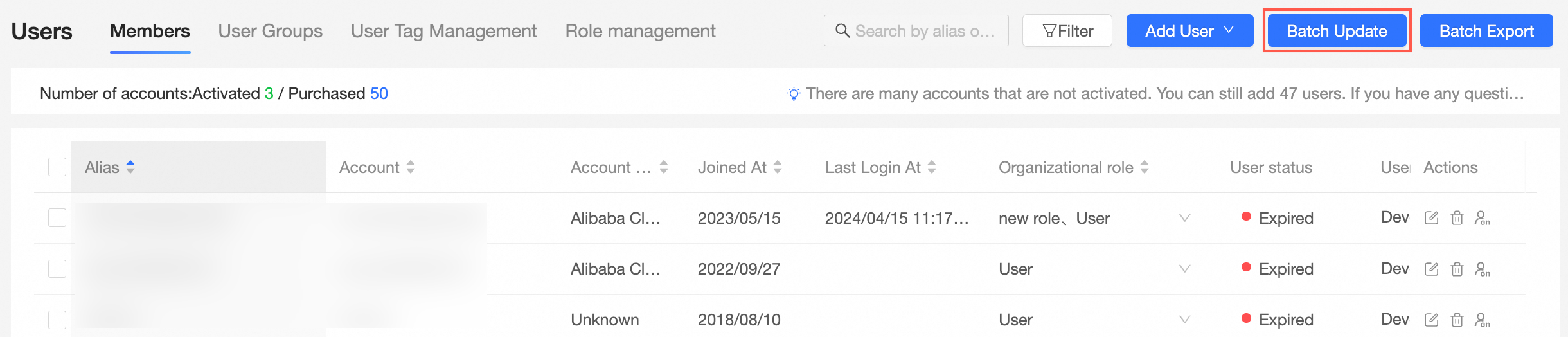The width and height of the screenshot is (1568, 337).
Task: Click delete trash icon for the 2022/09/27 user
Action: 1457,269
